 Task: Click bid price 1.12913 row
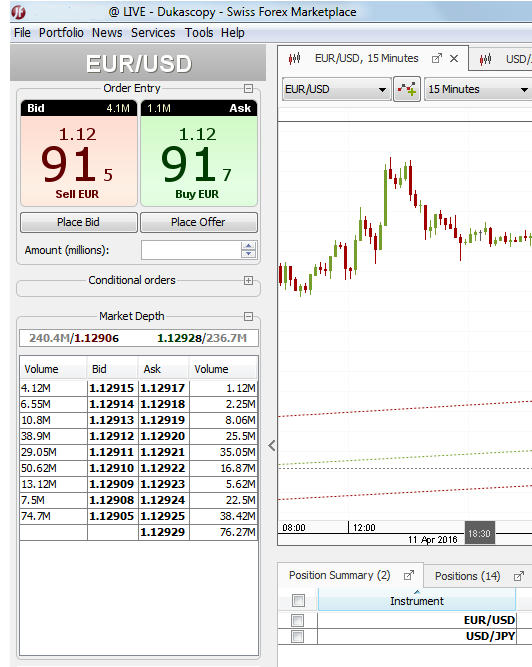click(x=111, y=420)
